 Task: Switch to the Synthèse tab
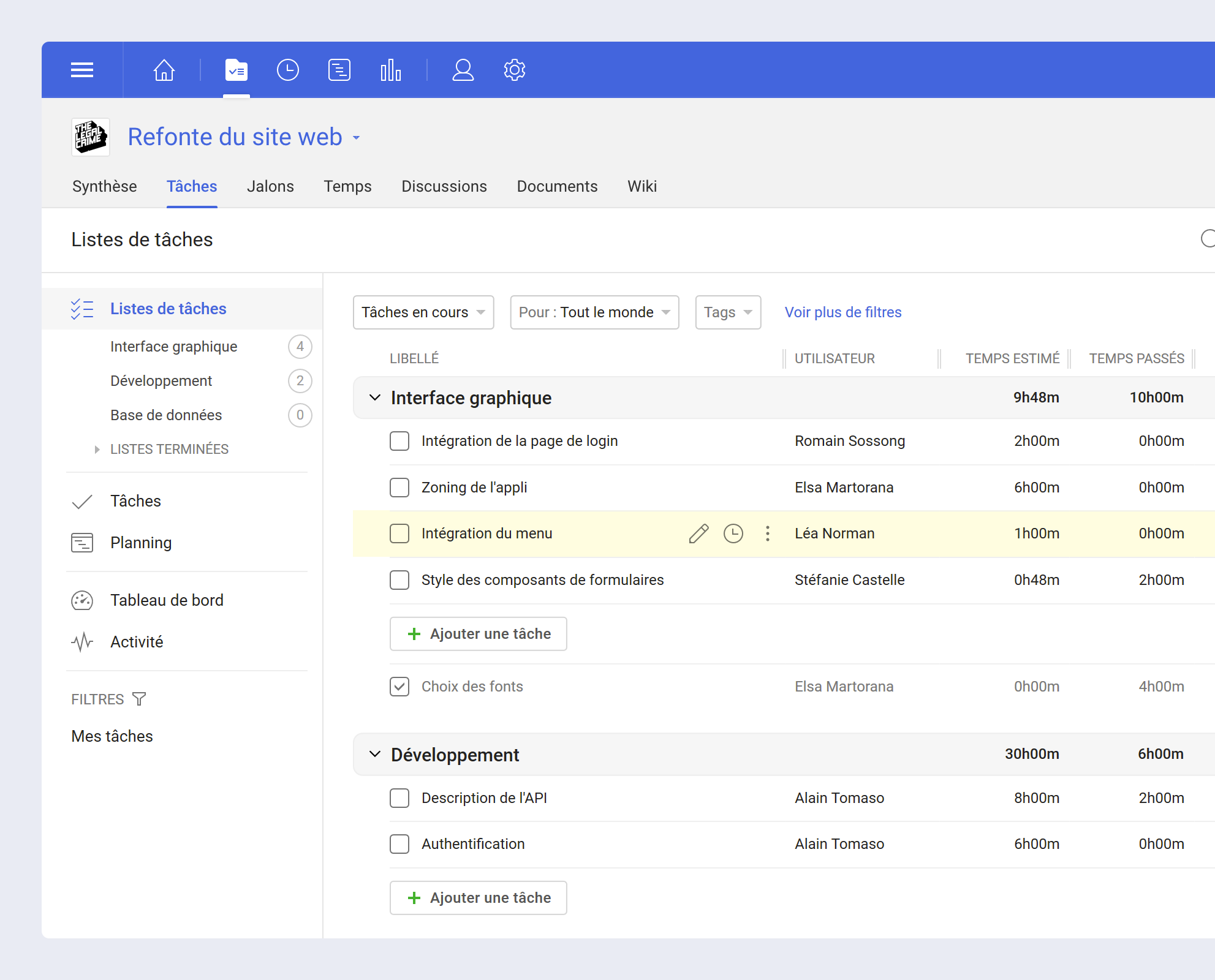click(x=105, y=186)
